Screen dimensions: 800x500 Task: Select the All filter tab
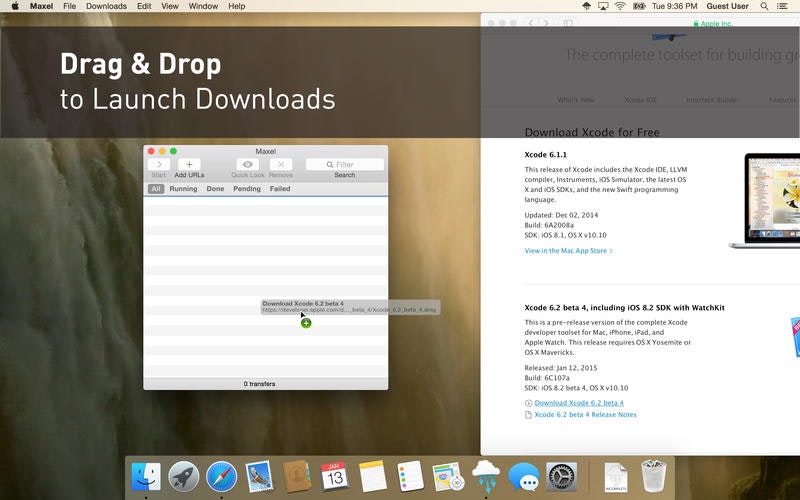pyautogui.click(x=156, y=189)
